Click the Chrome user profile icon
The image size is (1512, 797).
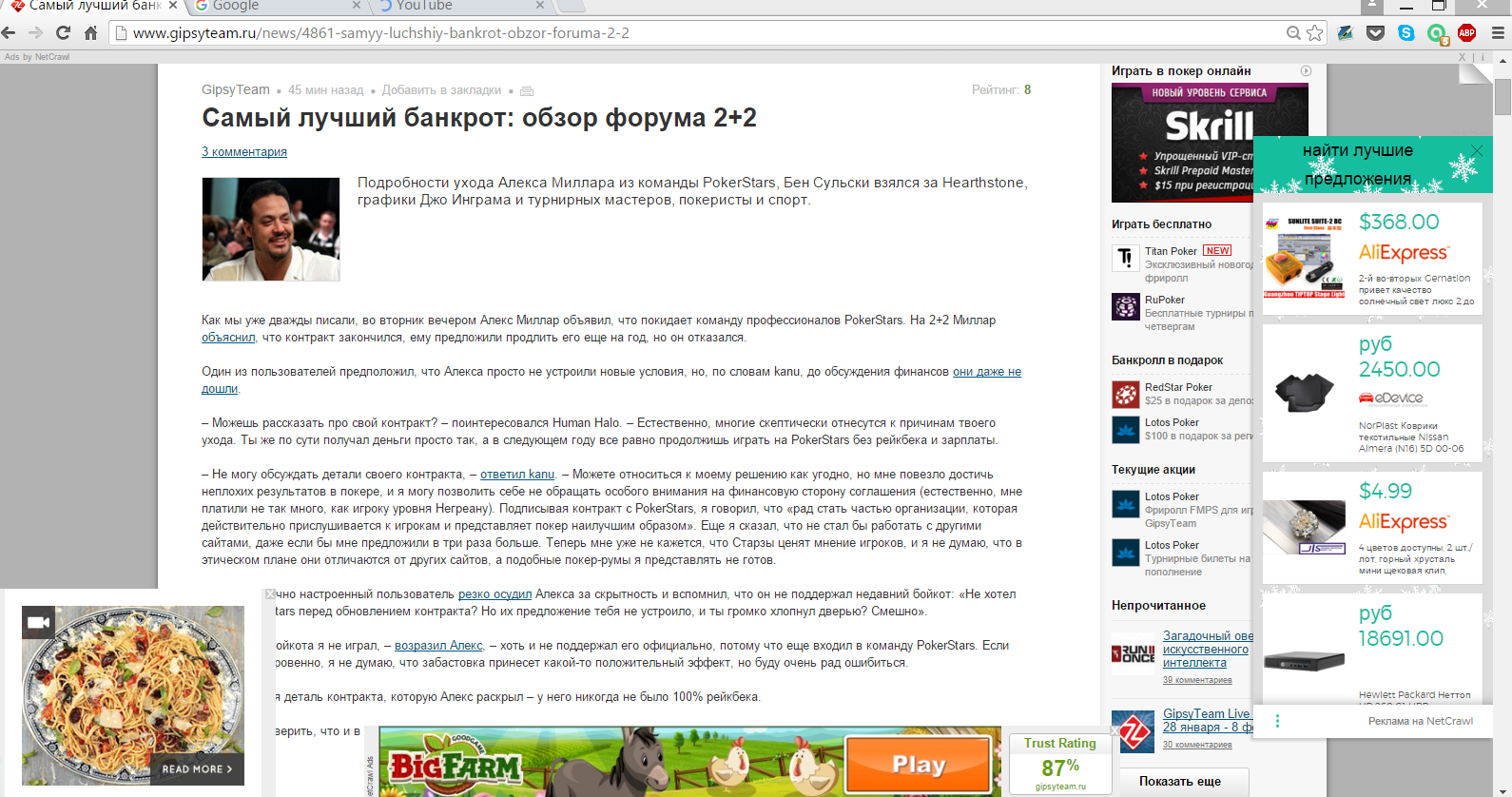click(x=1371, y=6)
